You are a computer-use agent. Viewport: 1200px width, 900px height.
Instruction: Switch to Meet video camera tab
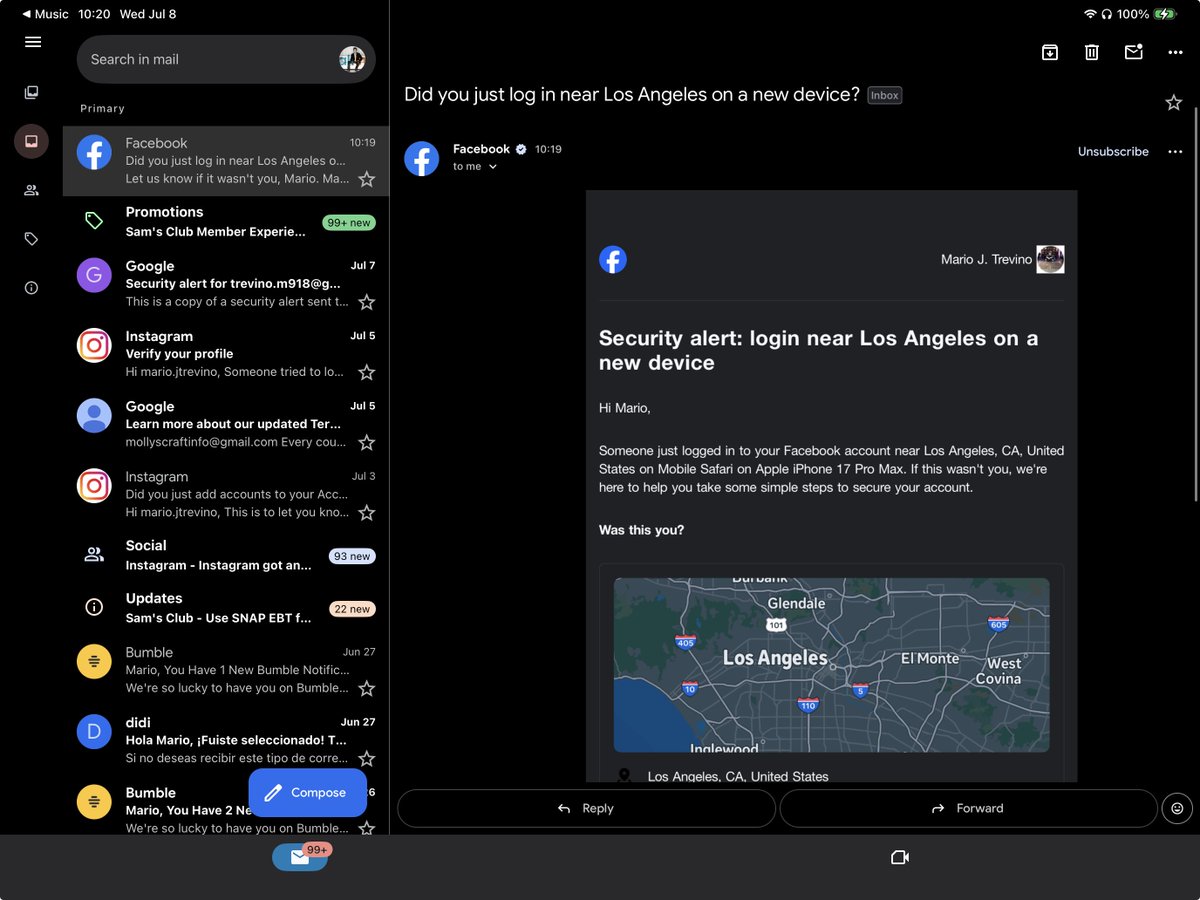[900, 857]
